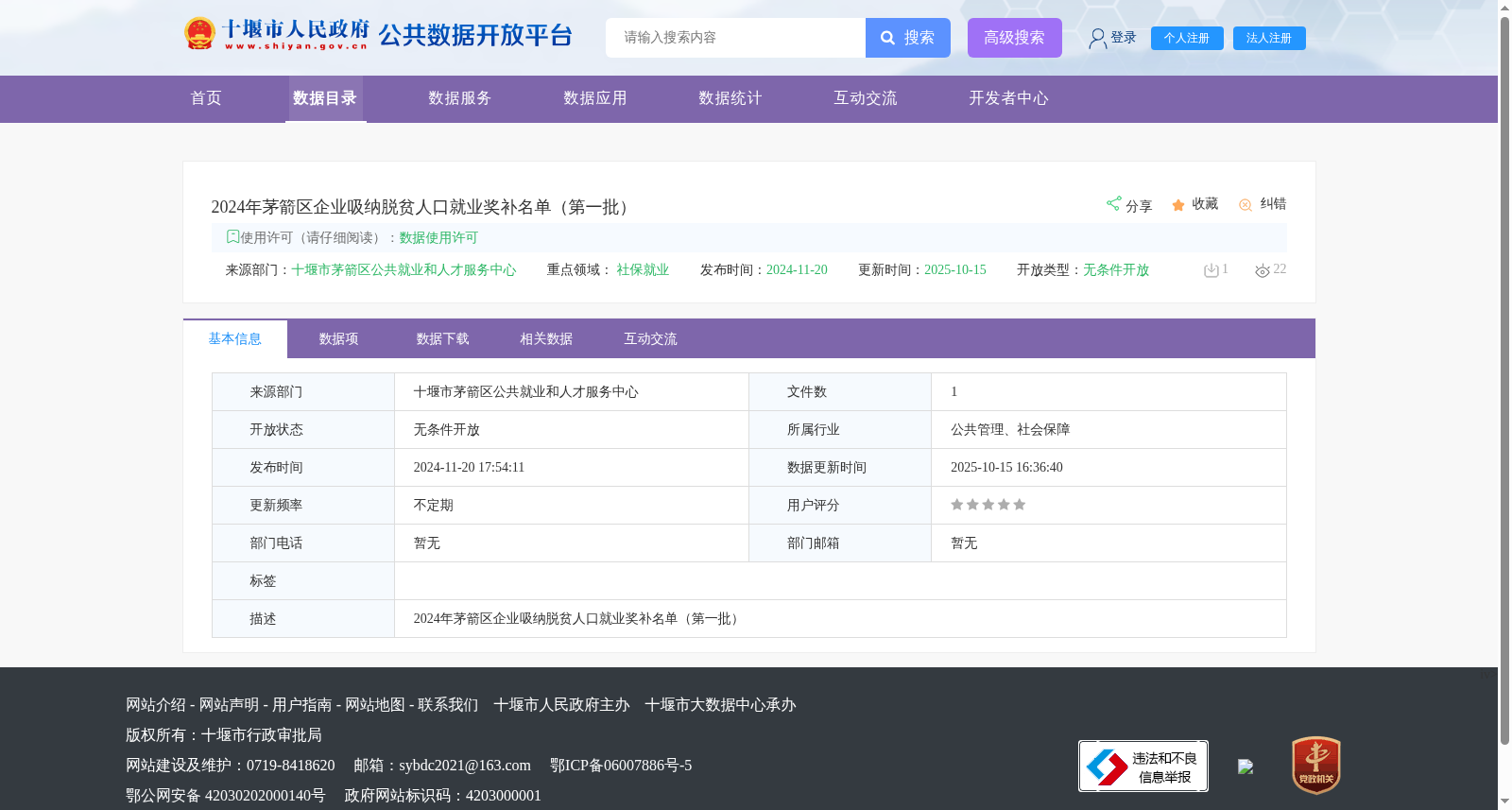Click the download count icon
The image size is (1512, 810).
pyautogui.click(x=1211, y=270)
